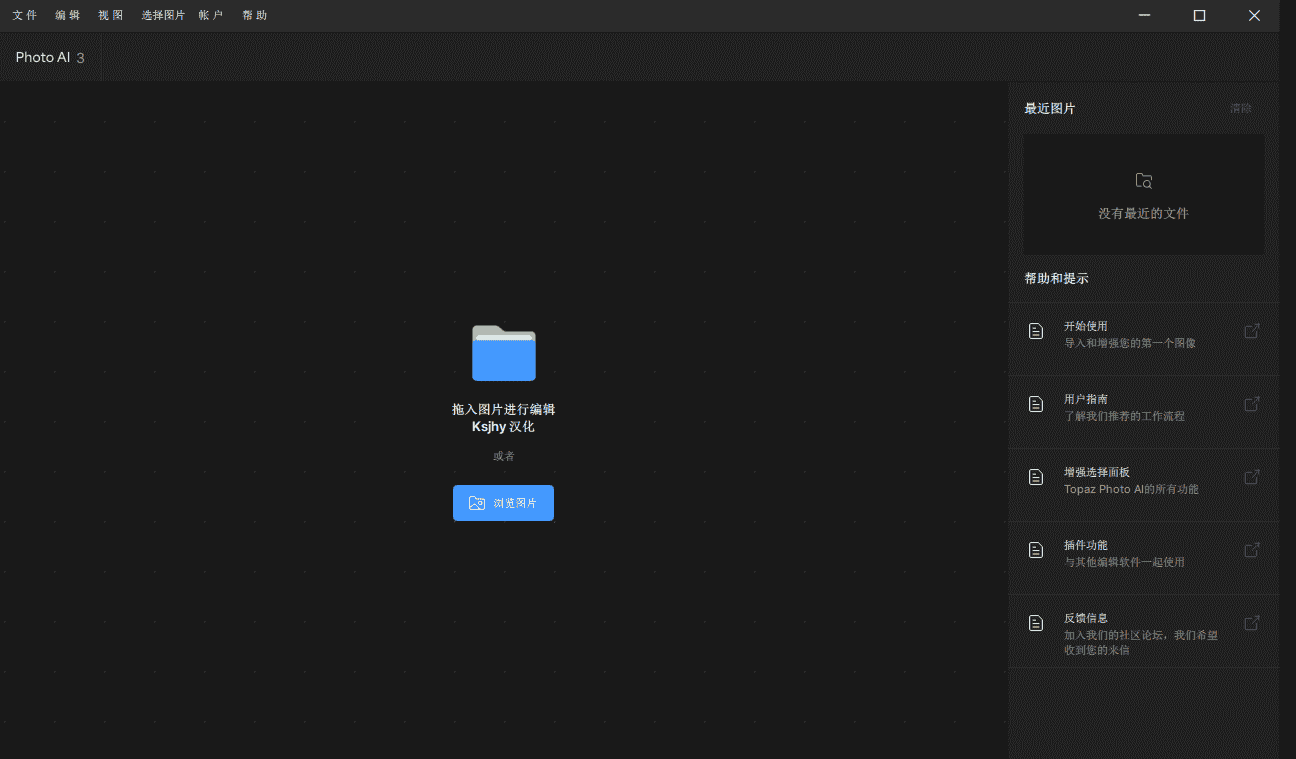Click the blue folder icon in the center
The height and width of the screenshot is (759, 1296).
click(x=503, y=353)
